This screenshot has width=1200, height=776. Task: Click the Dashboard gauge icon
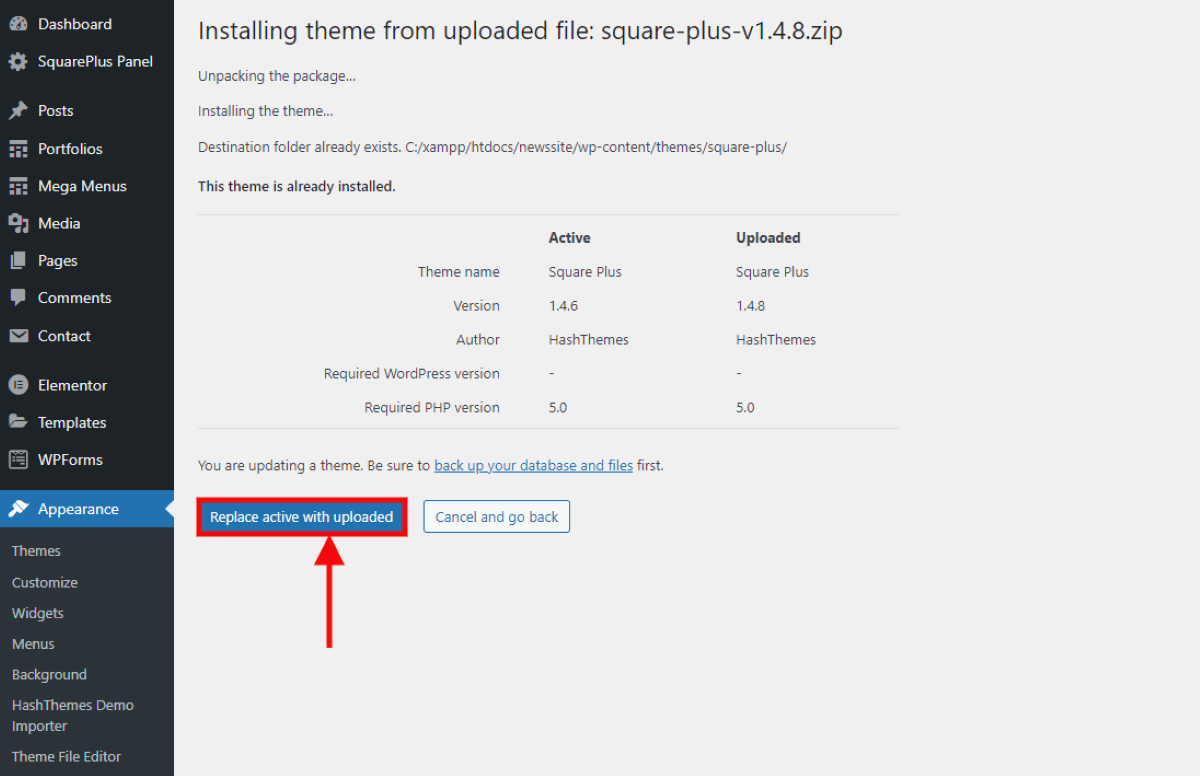click(18, 24)
